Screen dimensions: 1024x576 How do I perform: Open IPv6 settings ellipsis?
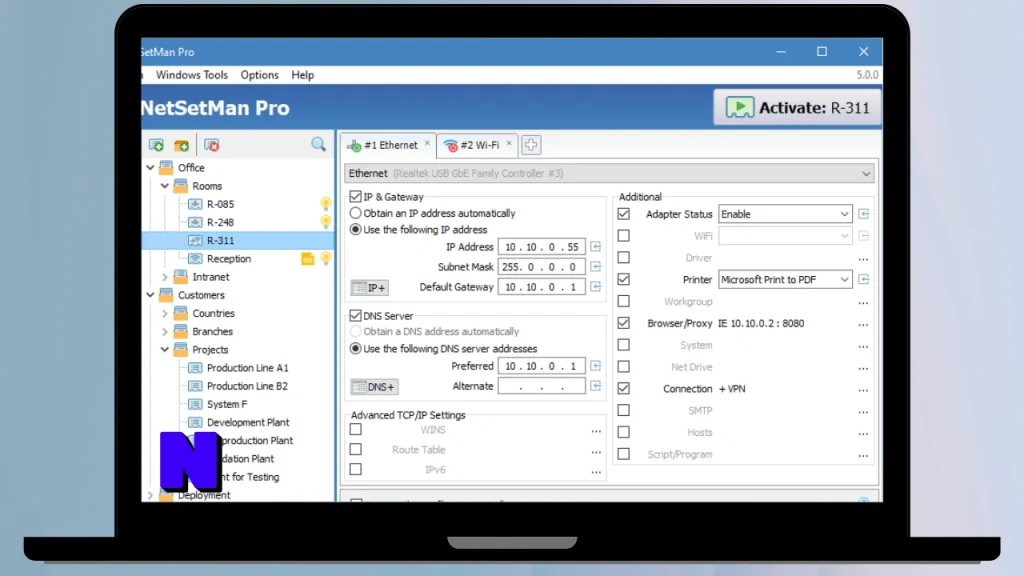tap(596, 472)
